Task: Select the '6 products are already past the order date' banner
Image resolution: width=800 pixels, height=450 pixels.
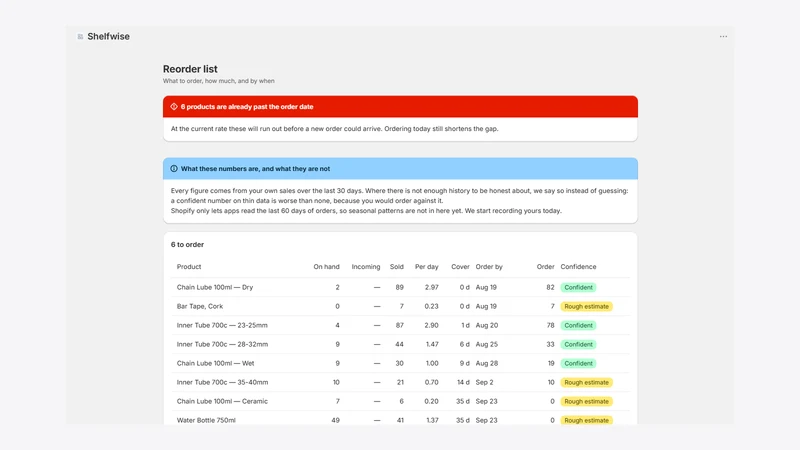Action: coord(400,107)
